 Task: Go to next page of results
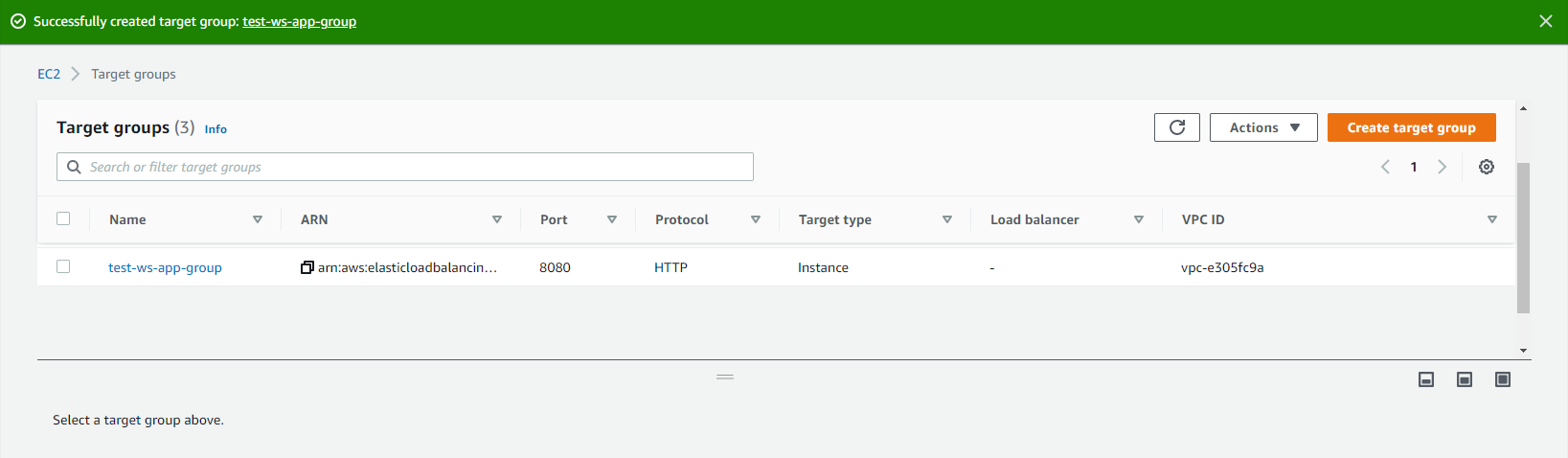[1442, 167]
